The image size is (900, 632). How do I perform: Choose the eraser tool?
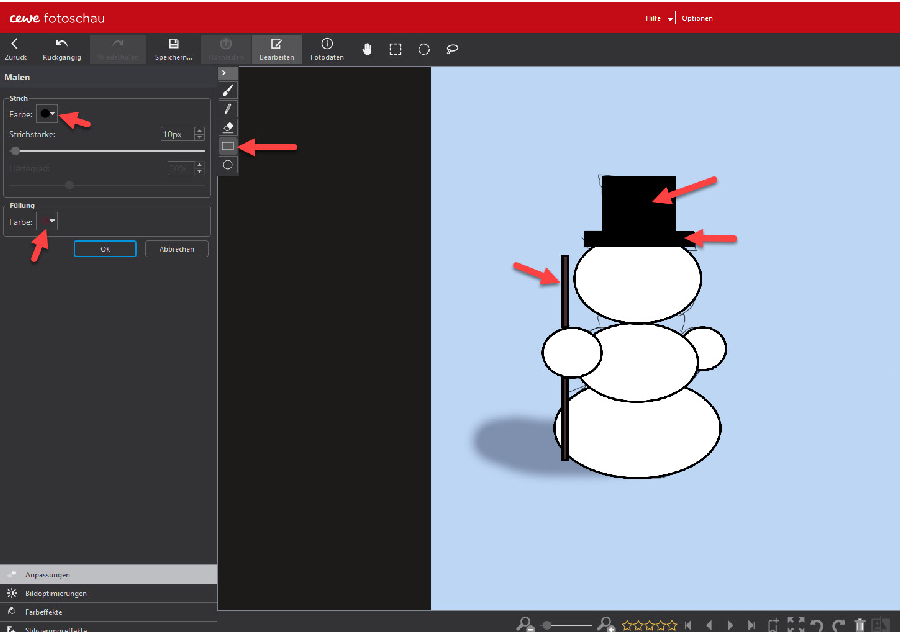[228, 127]
